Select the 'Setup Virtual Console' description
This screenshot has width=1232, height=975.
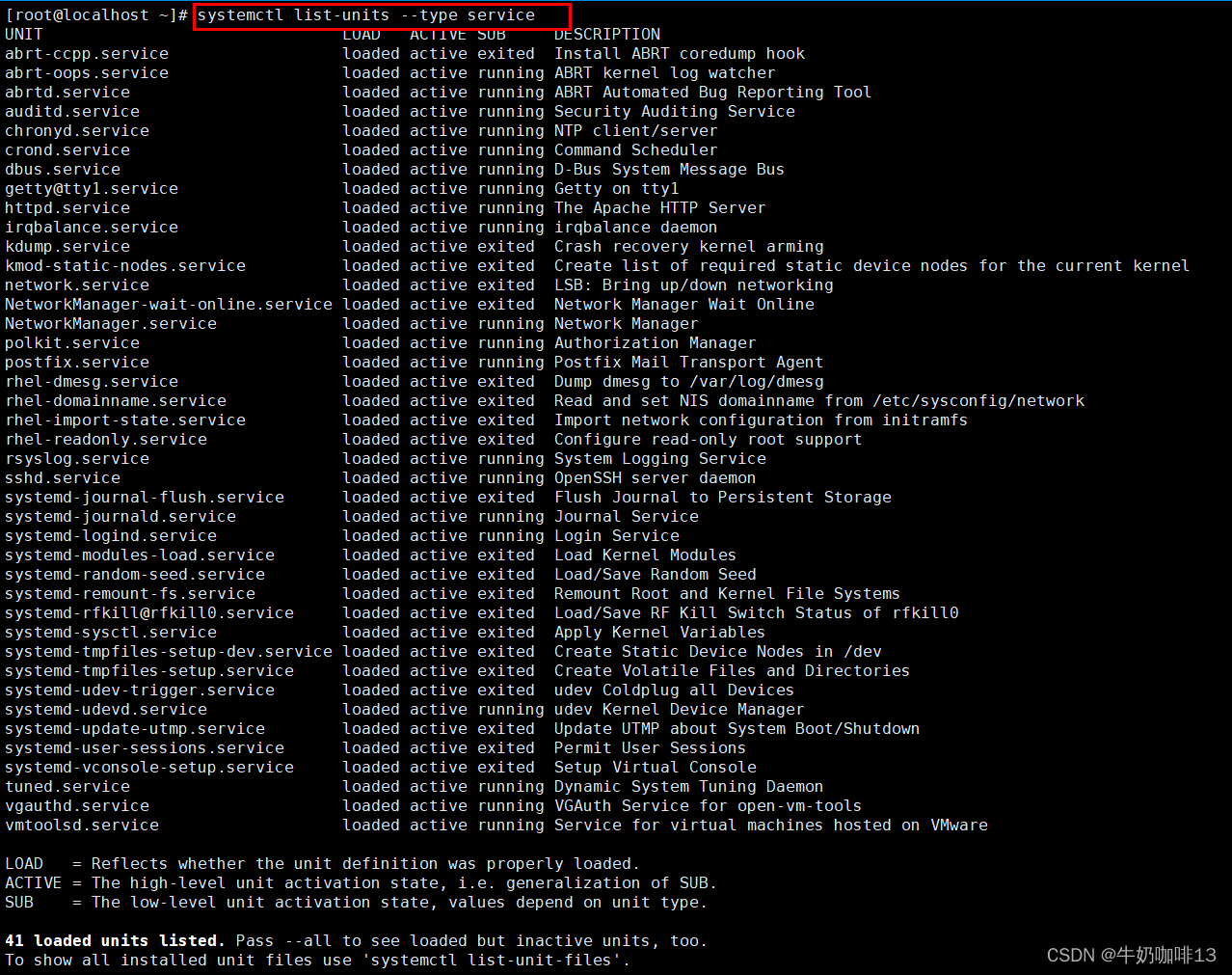point(656,768)
